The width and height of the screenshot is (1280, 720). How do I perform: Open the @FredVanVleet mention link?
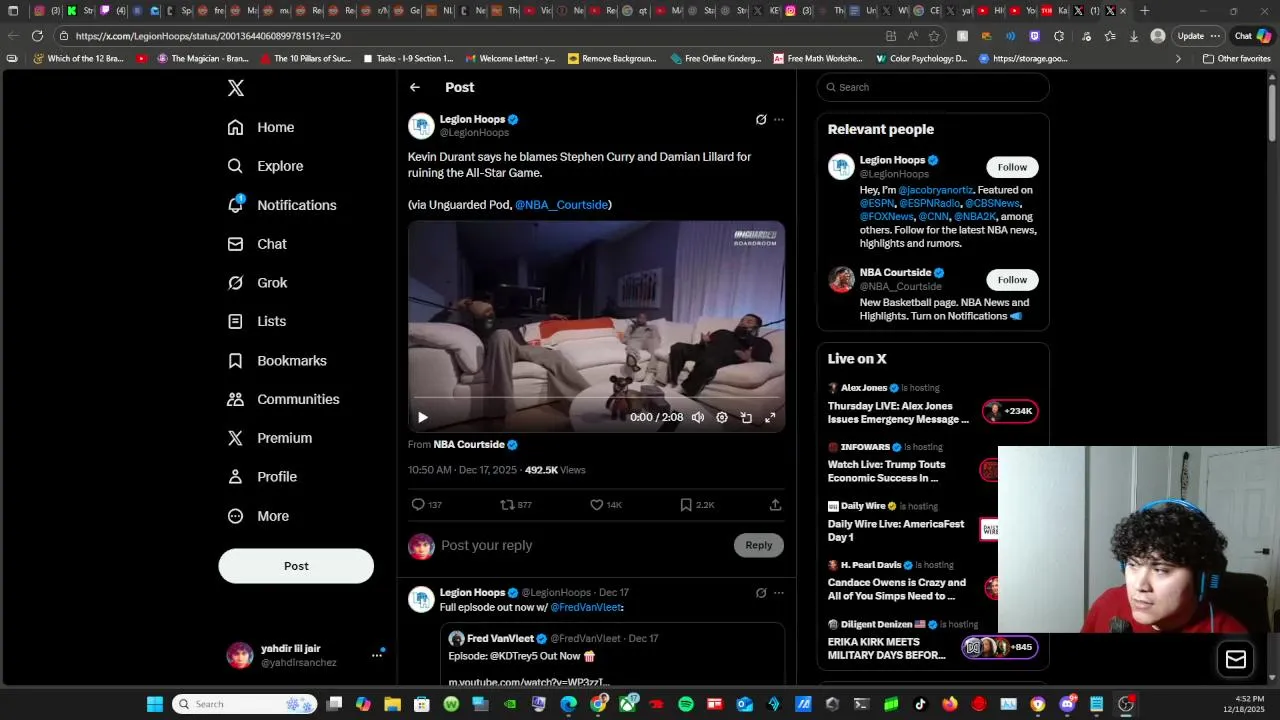point(585,607)
